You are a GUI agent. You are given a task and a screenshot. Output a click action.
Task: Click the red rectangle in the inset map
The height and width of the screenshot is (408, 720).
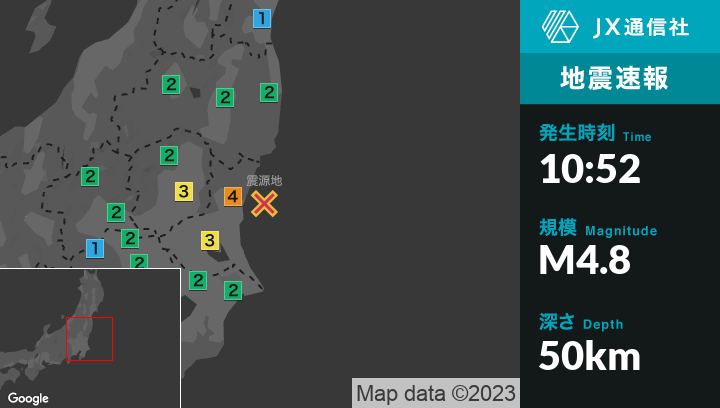coord(89,339)
